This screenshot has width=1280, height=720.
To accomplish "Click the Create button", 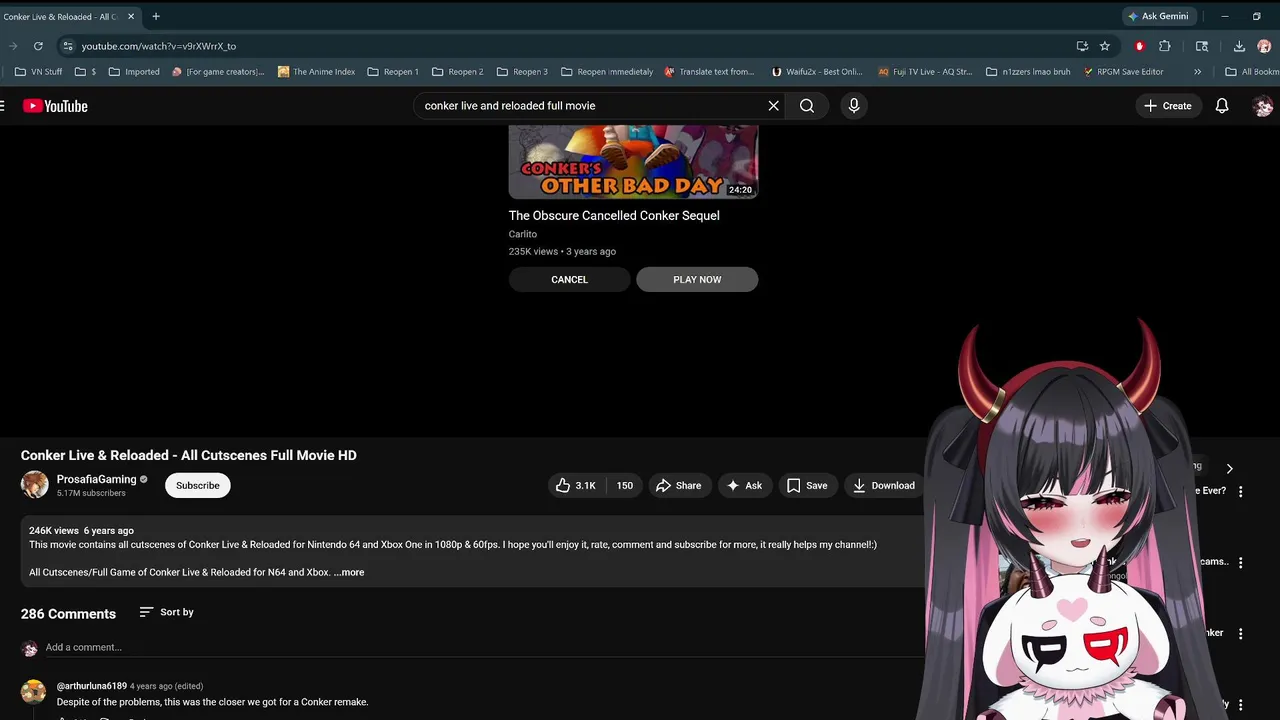I will (x=1168, y=106).
